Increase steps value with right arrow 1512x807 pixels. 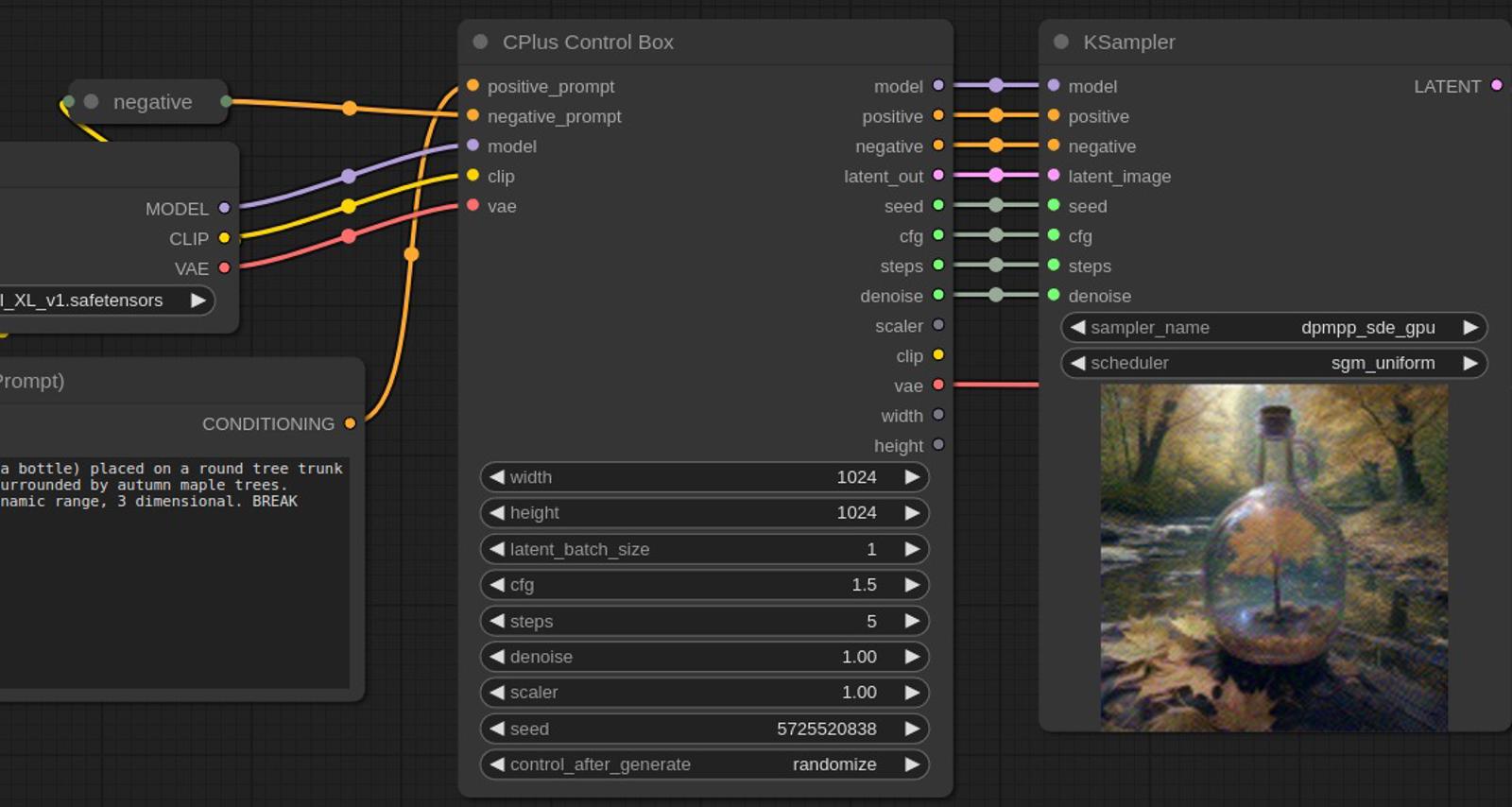(x=912, y=621)
